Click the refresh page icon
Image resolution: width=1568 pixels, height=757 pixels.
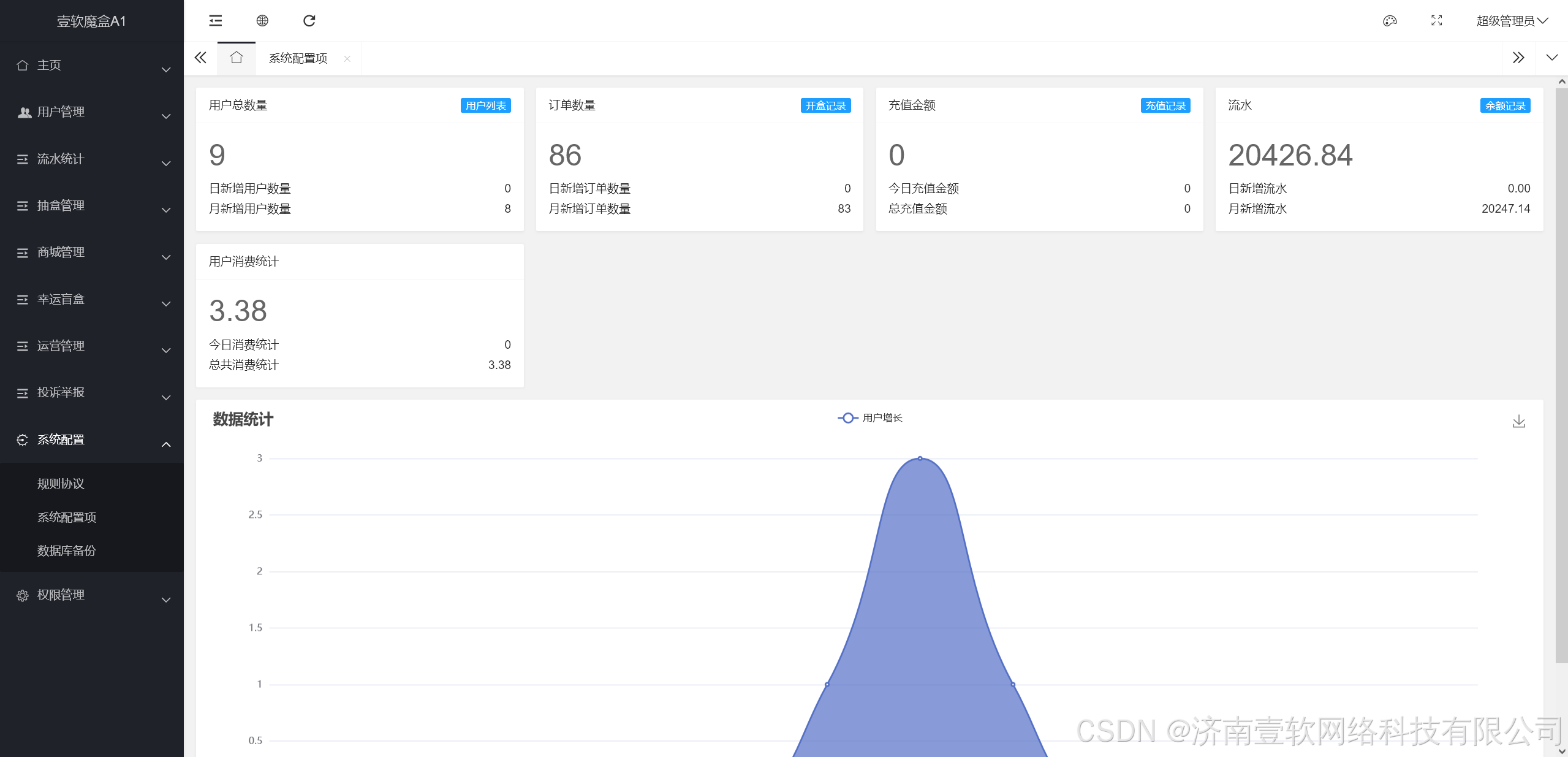(x=309, y=21)
